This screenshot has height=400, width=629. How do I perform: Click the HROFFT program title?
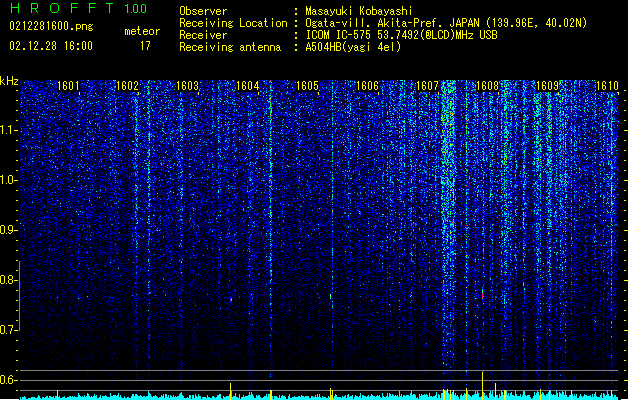pyautogui.click(x=62, y=8)
